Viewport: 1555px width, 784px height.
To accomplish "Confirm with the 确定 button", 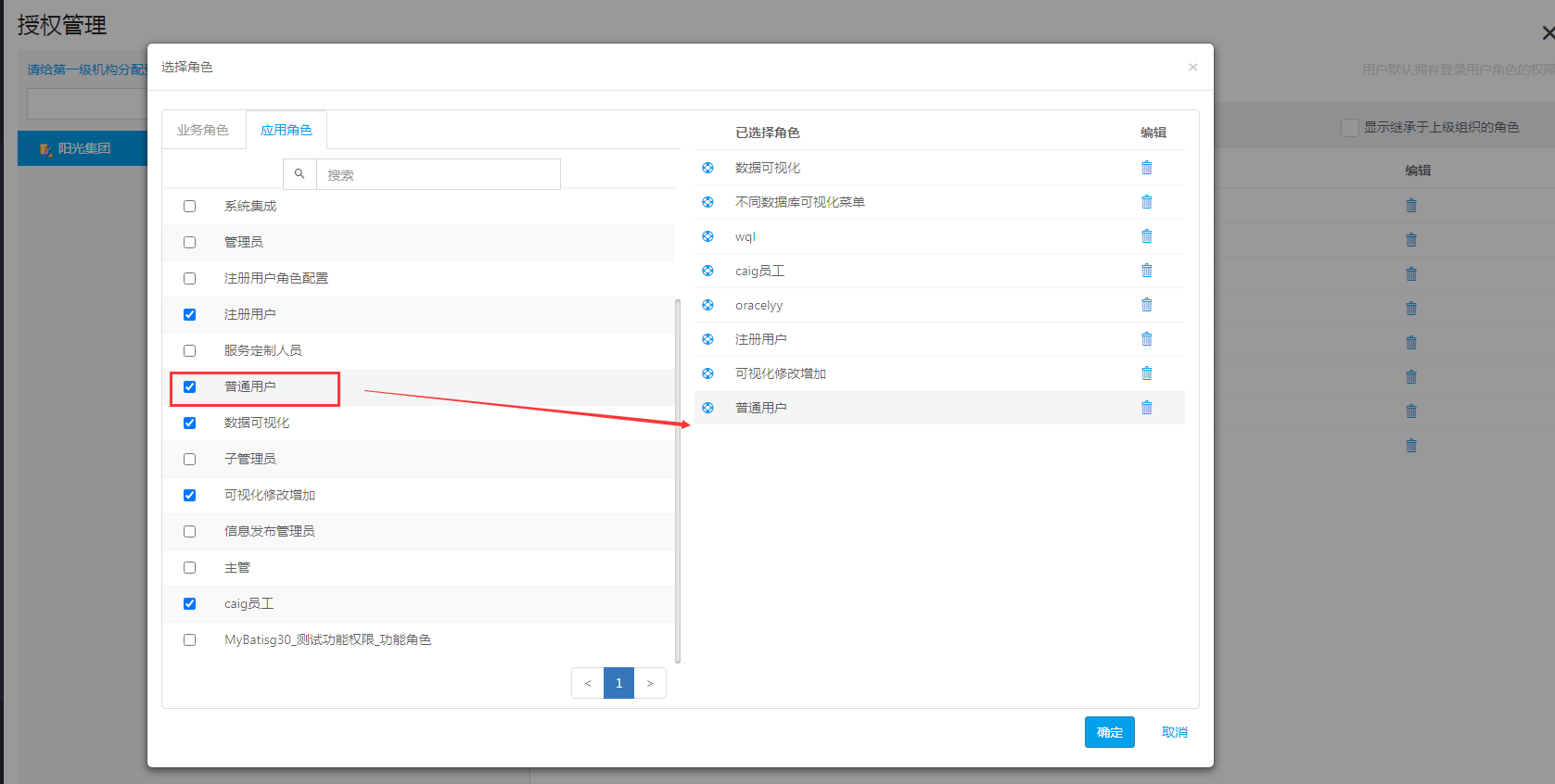I will point(1110,732).
